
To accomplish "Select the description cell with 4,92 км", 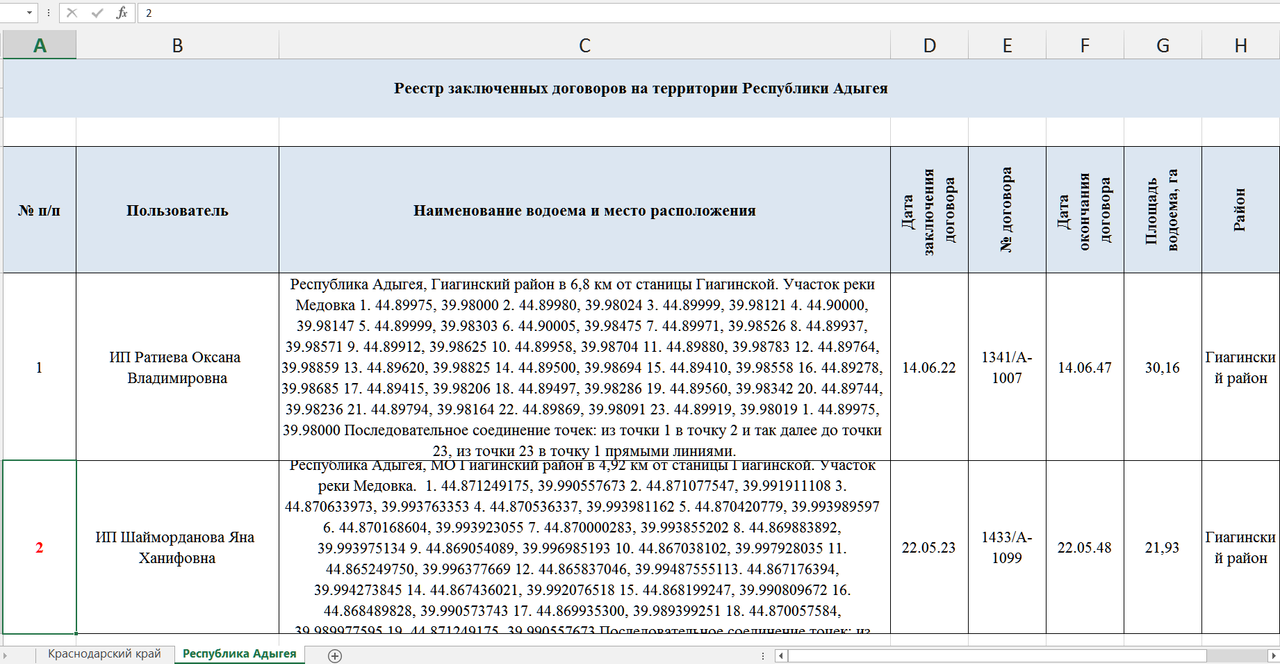I will 584,547.
